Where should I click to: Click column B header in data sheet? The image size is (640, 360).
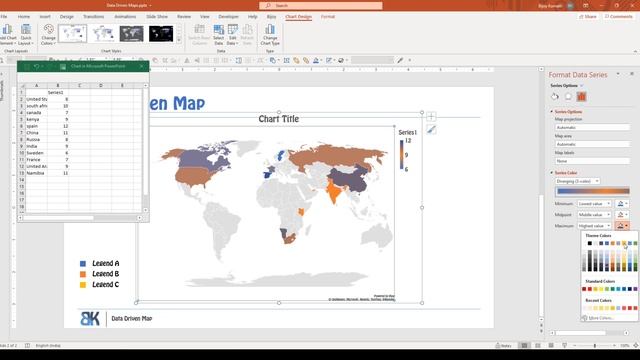point(58,85)
